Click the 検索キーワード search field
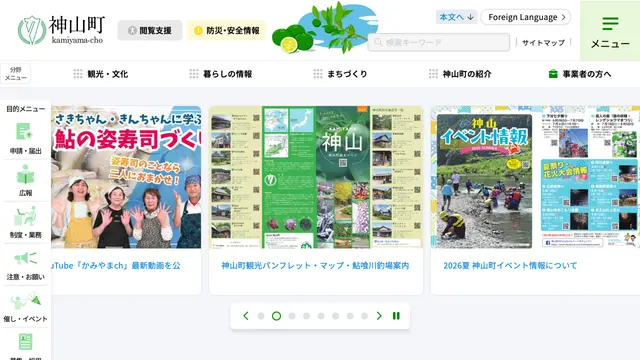Viewport: 640px width, 360px height. point(439,42)
